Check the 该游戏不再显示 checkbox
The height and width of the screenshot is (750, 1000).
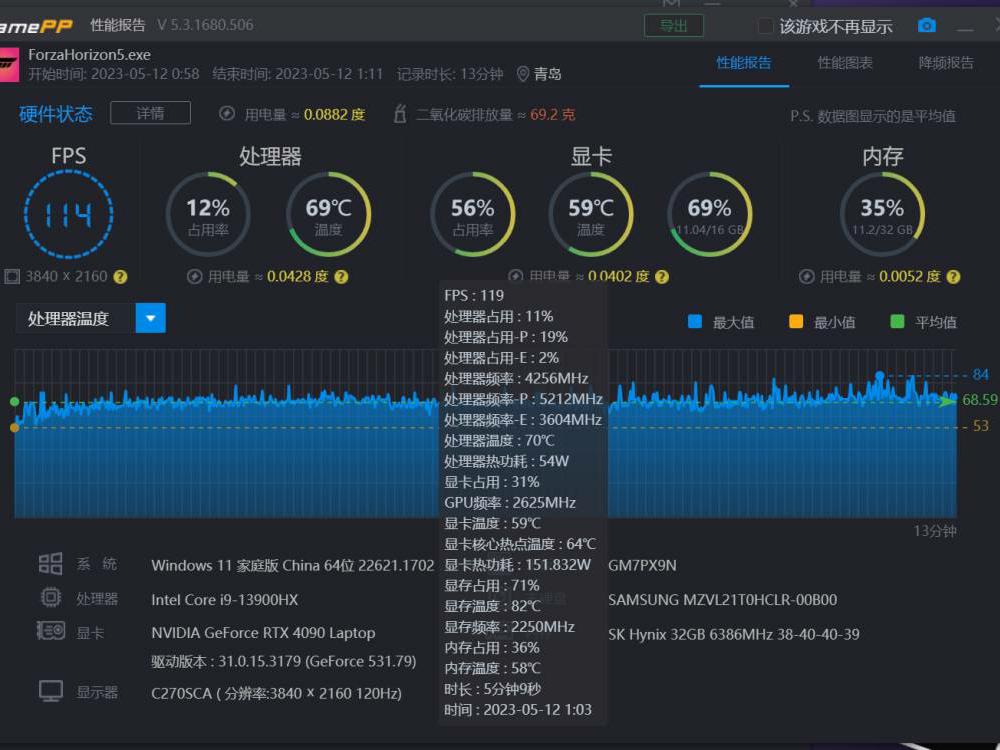click(x=765, y=26)
